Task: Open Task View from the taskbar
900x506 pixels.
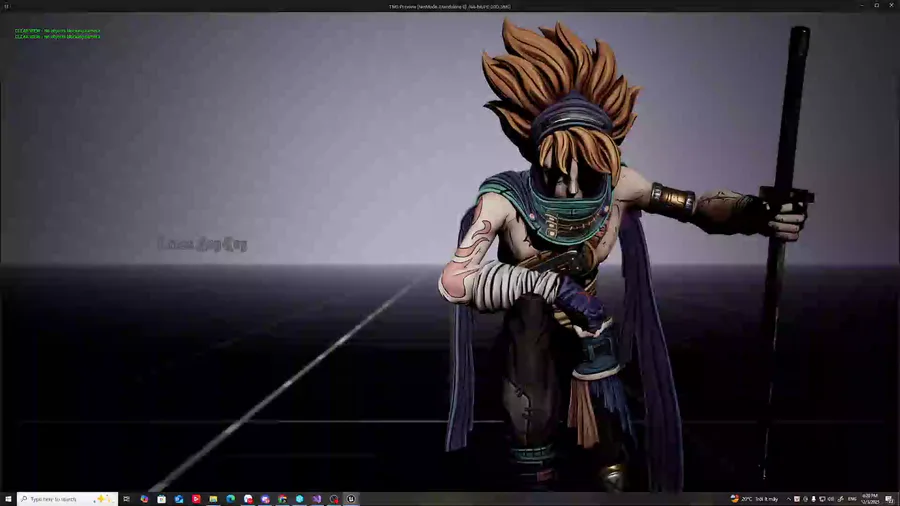Action: 126,499
